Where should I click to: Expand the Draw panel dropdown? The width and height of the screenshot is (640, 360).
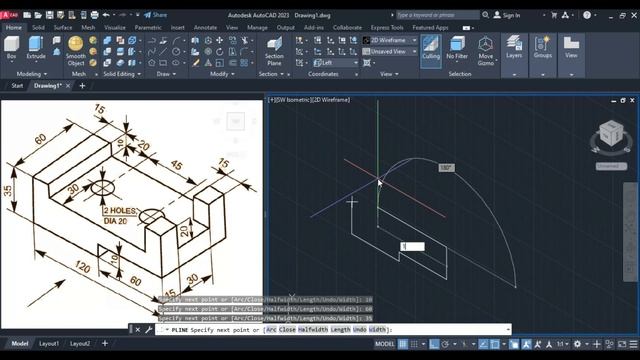(166, 74)
